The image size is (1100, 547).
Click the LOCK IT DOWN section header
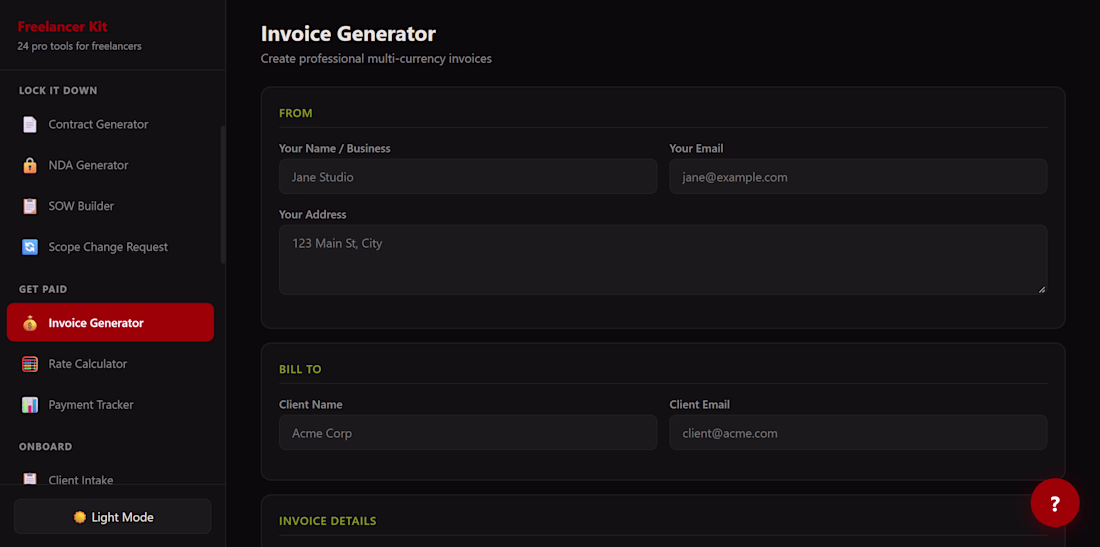[58, 90]
